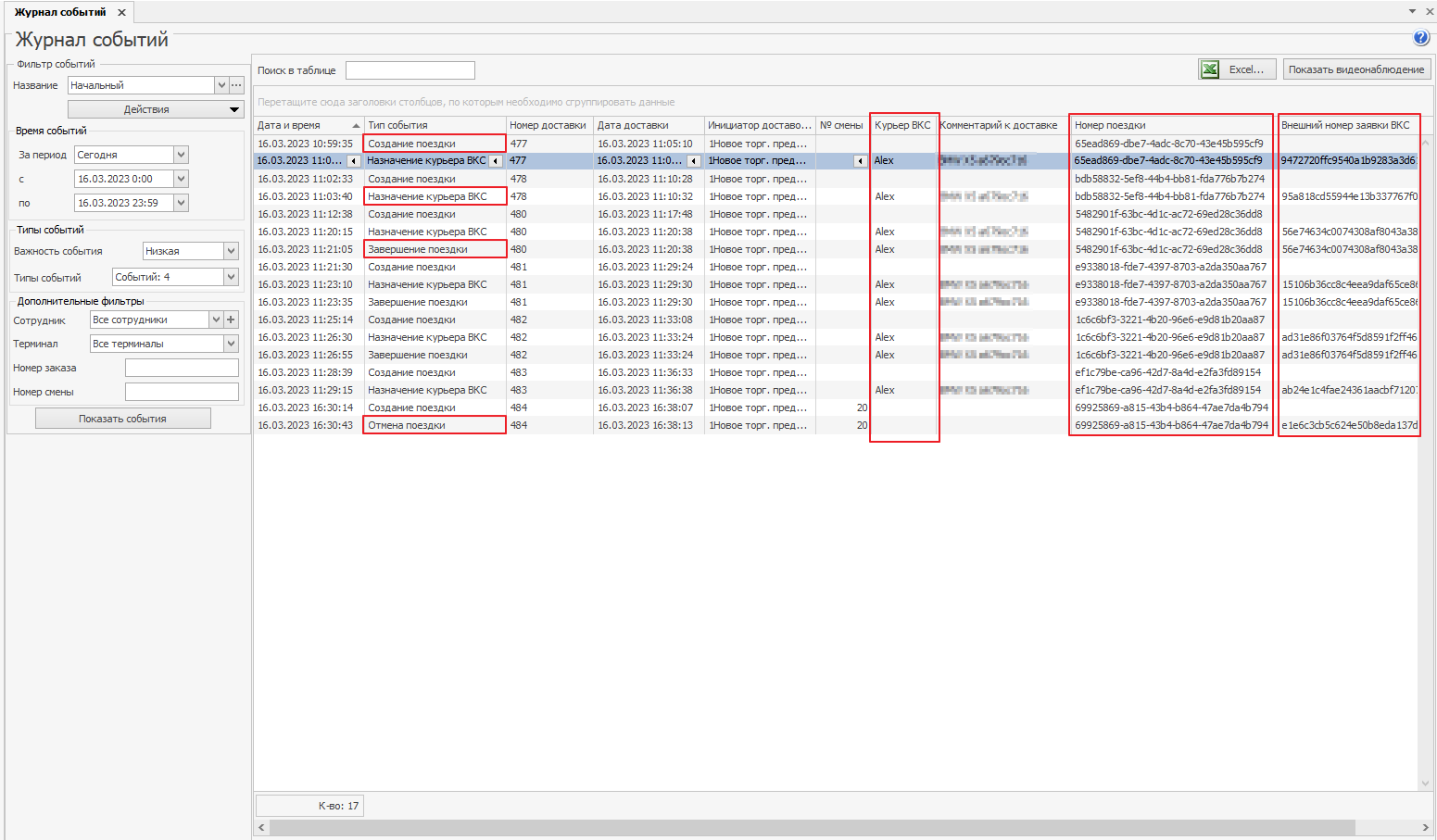Add employee with plus button
Viewport: 1437px width, 840px height.
(x=232, y=320)
